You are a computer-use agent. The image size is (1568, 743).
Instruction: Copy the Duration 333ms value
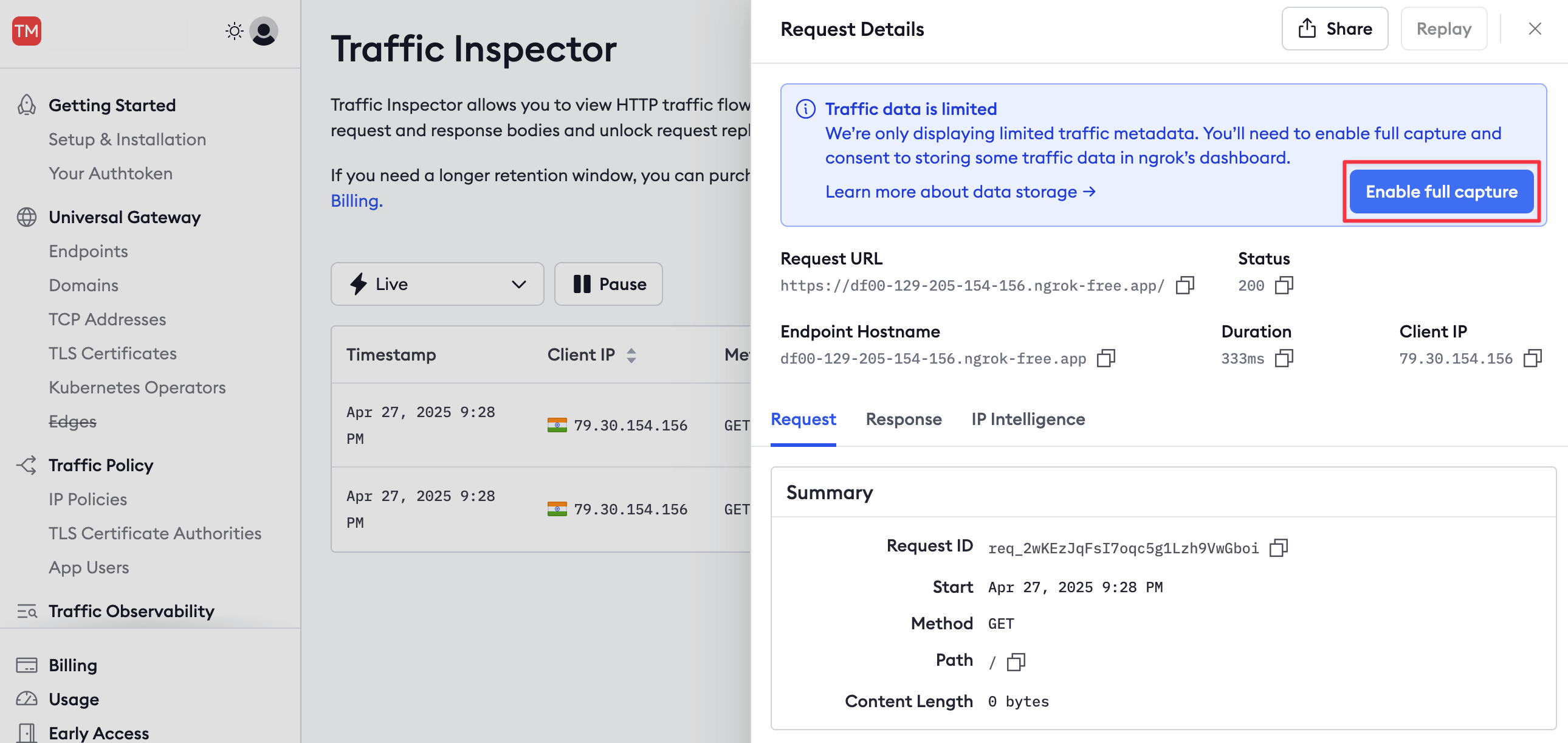[x=1283, y=358]
